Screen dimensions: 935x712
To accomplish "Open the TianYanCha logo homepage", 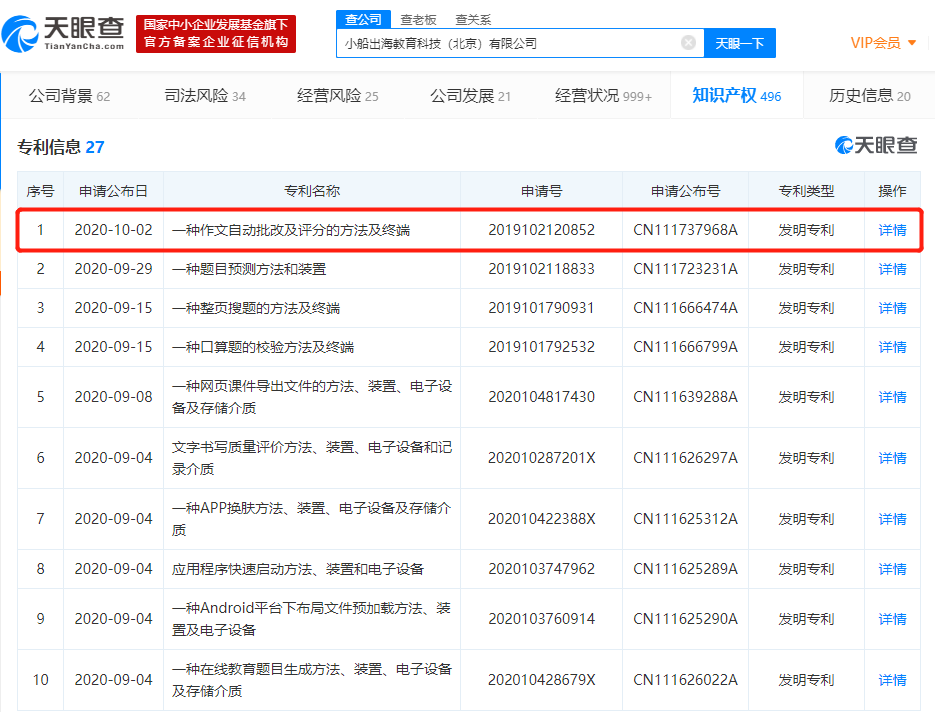I will 63,33.
